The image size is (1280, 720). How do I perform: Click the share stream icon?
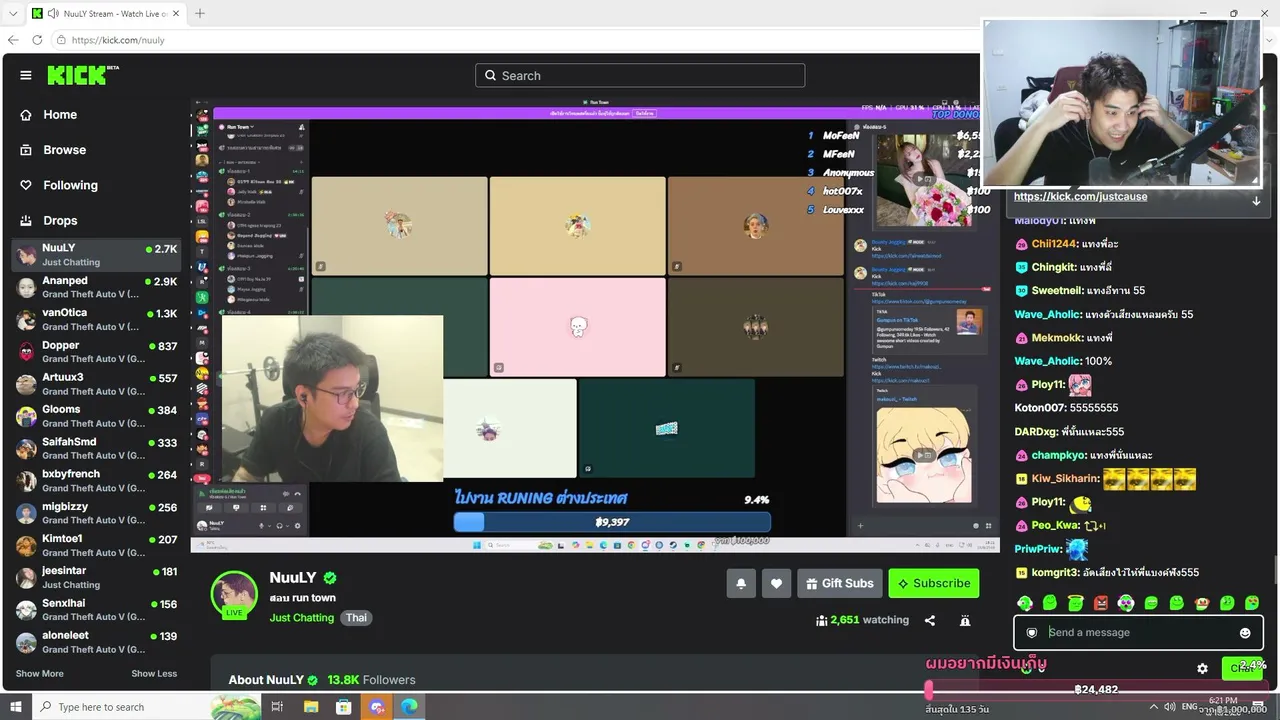(930, 620)
